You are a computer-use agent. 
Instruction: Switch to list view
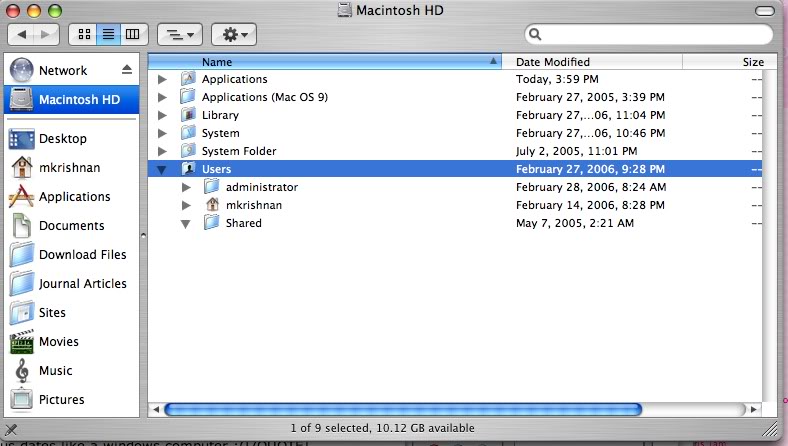pyautogui.click(x=109, y=34)
